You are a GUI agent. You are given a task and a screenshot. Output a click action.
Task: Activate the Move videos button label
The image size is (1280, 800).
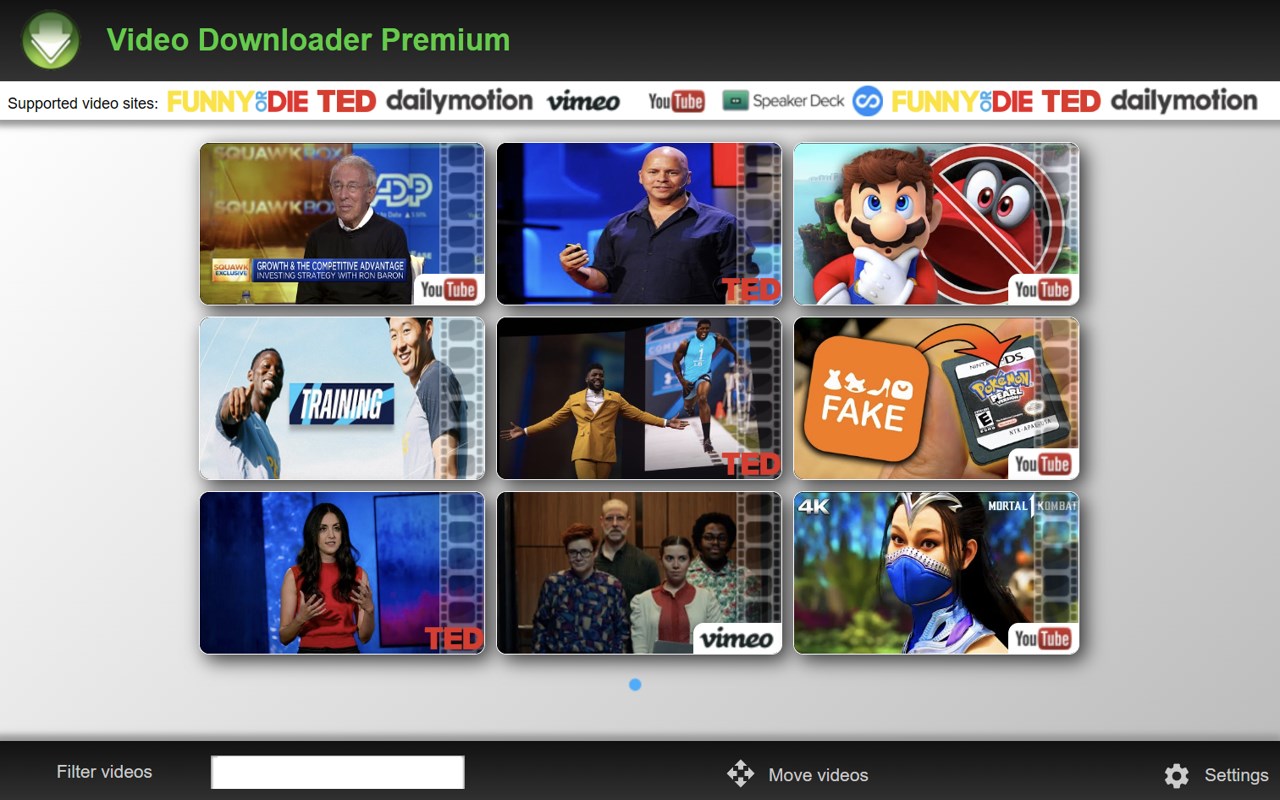818,775
